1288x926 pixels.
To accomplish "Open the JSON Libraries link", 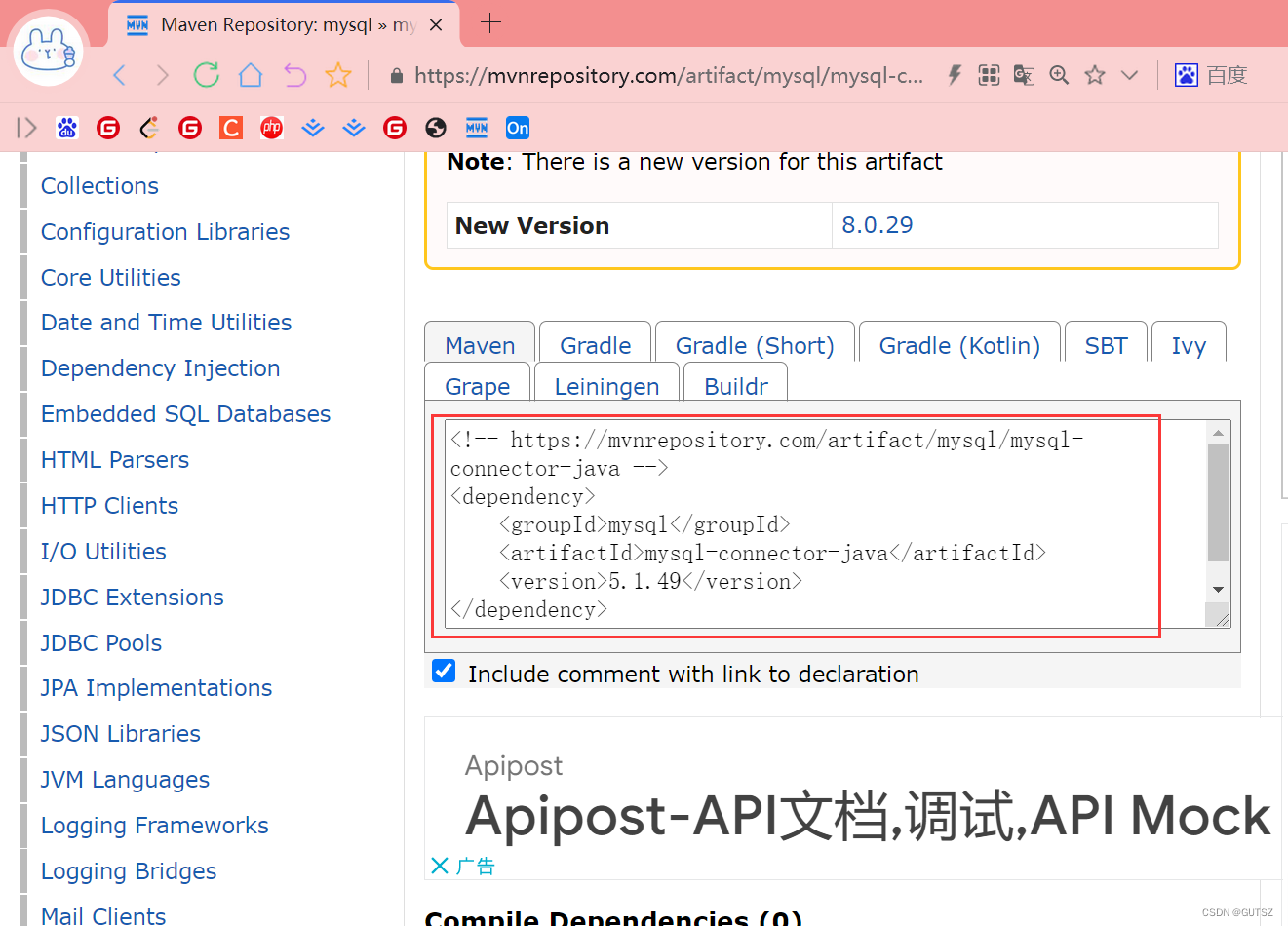I will (x=121, y=734).
